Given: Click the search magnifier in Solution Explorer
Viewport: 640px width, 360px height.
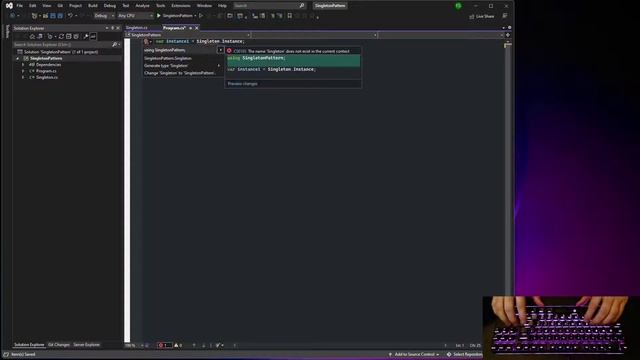Looking at the screenshot, I should pyautogui.click(x=115, y=44).
